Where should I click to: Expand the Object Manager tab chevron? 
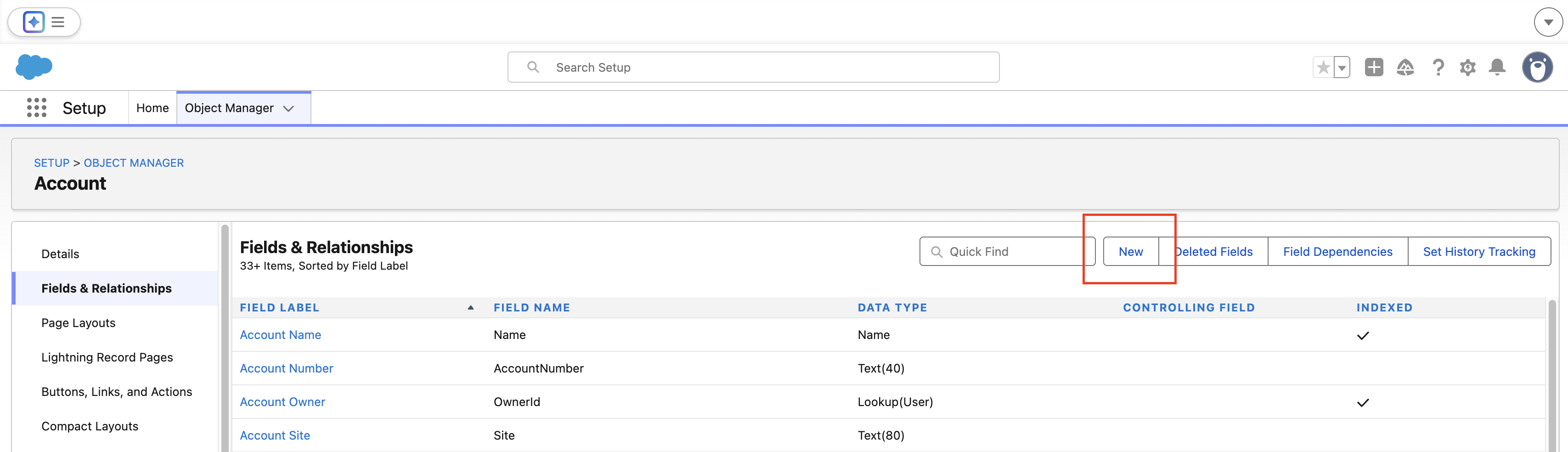click(288, 108)
